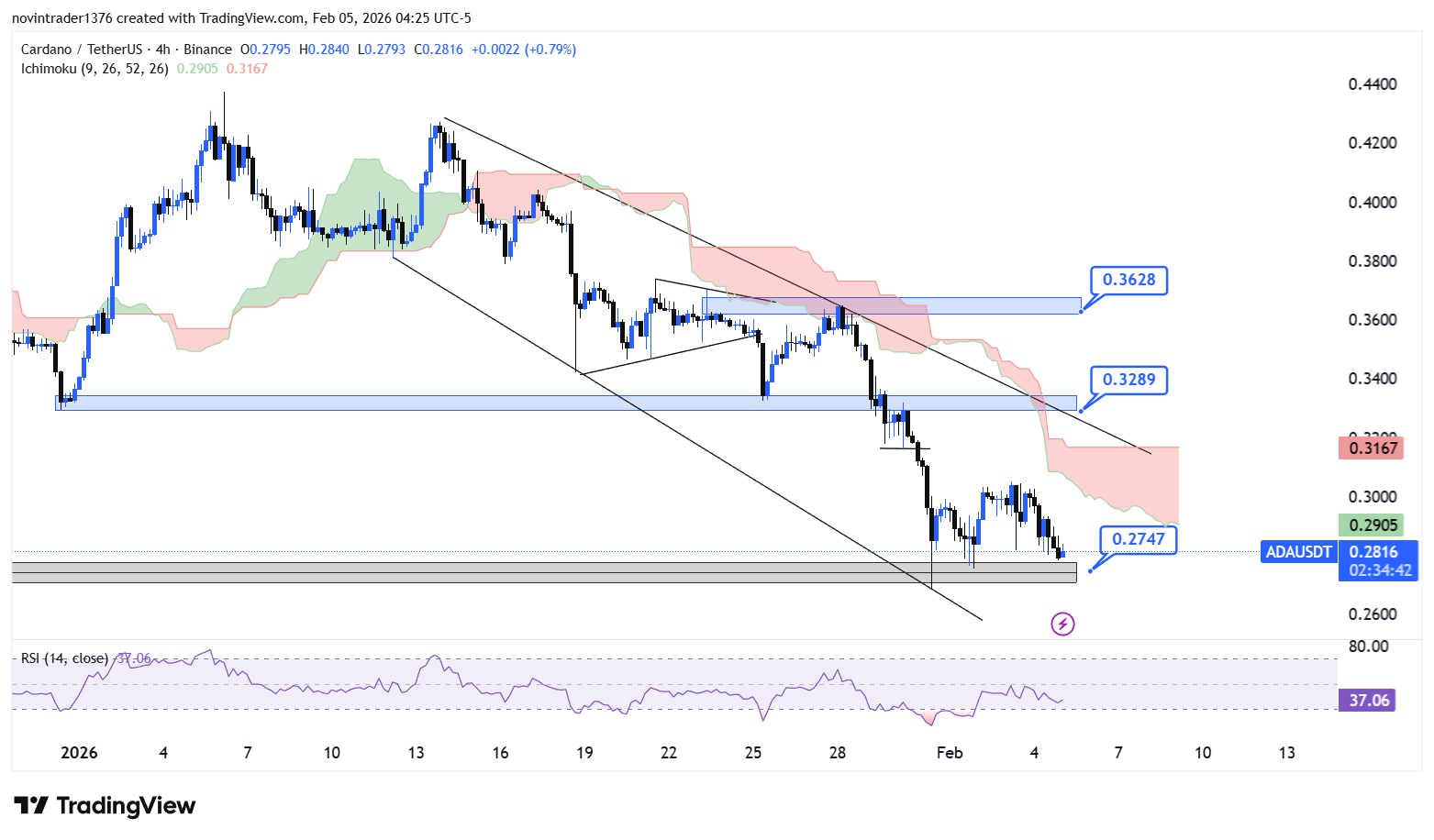
Task: Click the blue ADAUSDT symbol tag
Action: 1298,552
